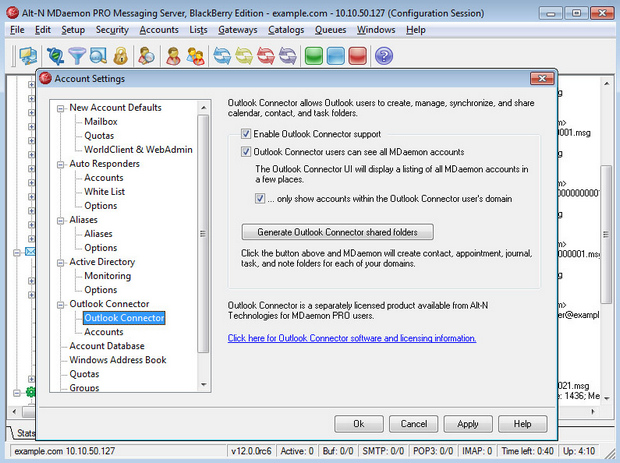Viewport: 620px width, 463px height.
Task: Open the multiple users group icon
Action: tap(196, 56)
